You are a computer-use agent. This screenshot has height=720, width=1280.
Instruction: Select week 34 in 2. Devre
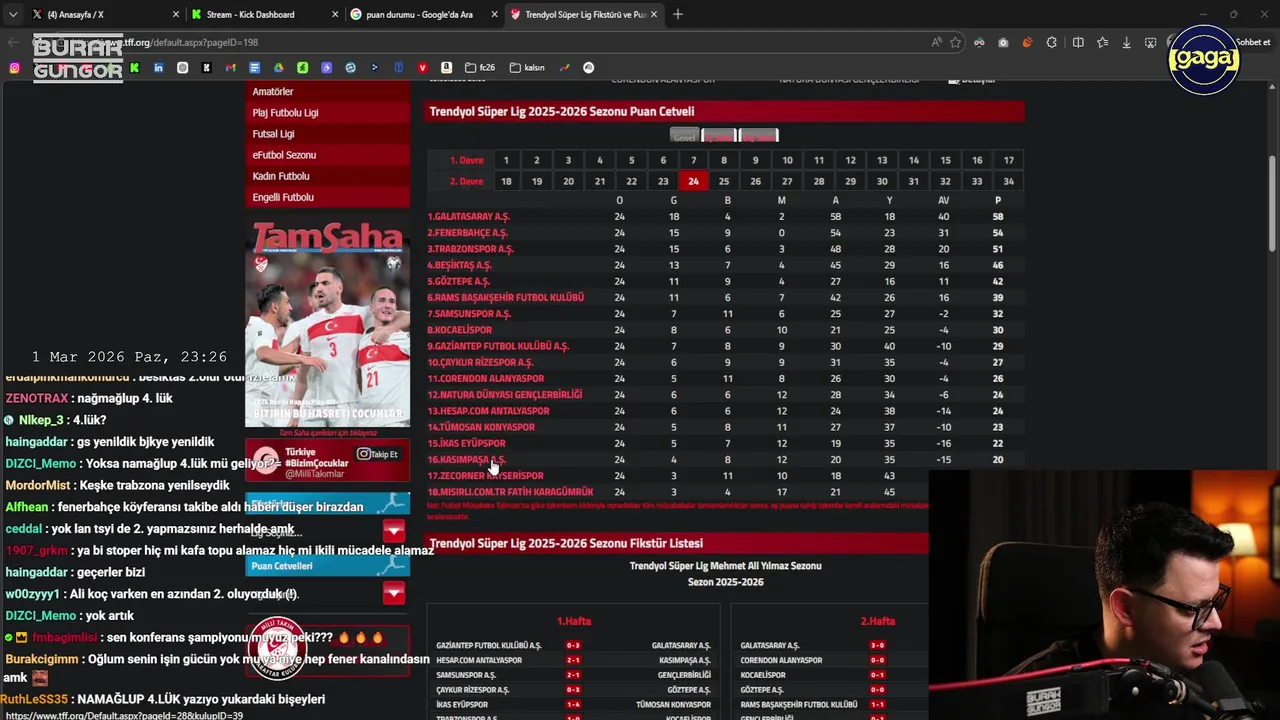point(1008,181)
